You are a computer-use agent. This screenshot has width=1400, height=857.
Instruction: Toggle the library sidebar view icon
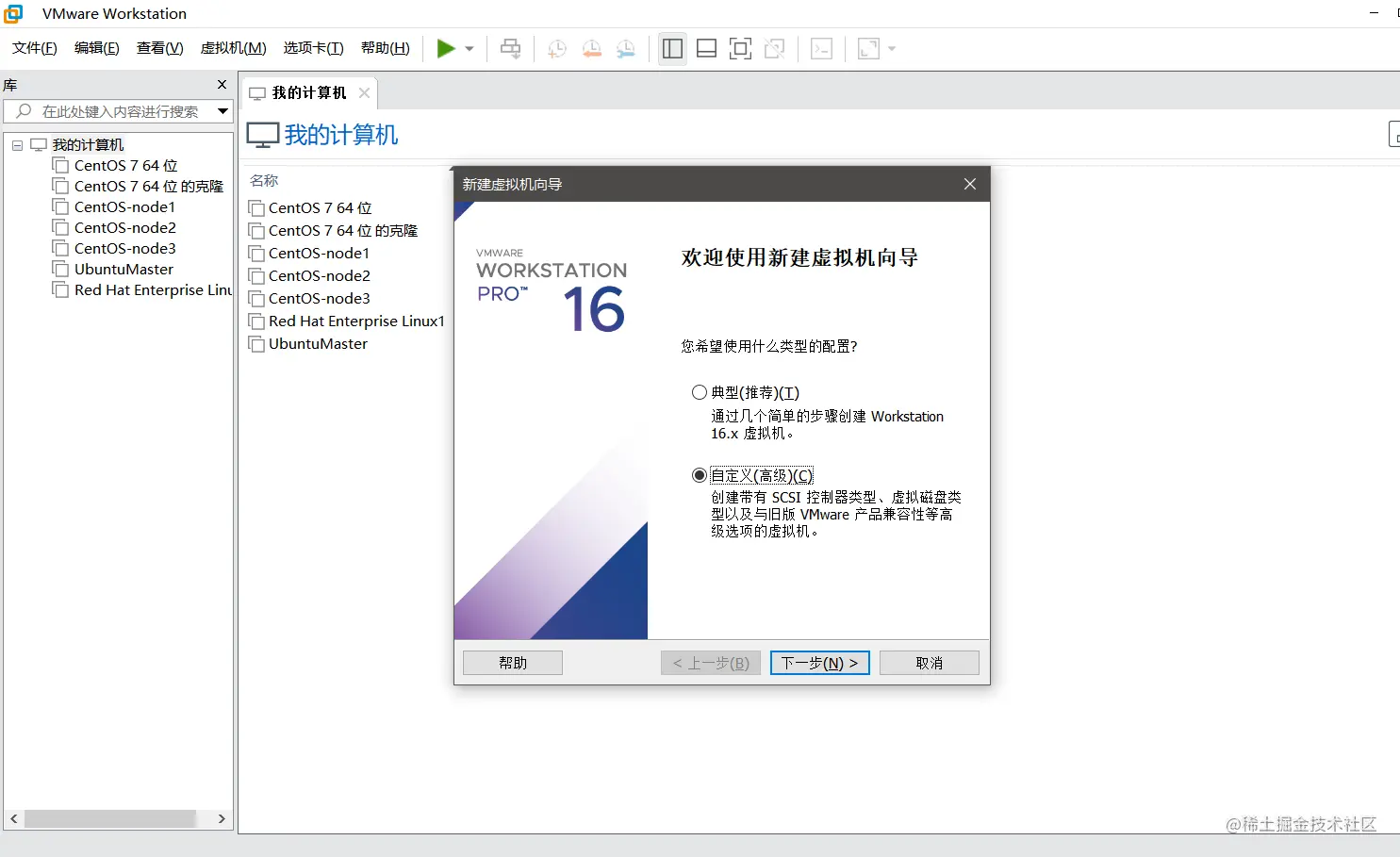pyautogui.click(x=672, y=48)
